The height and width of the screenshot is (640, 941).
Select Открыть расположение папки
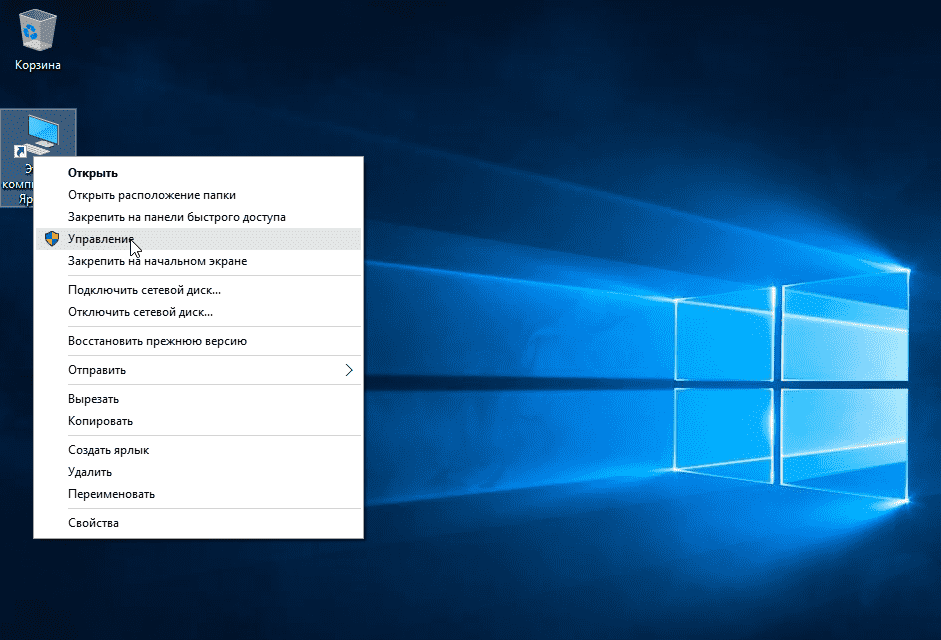pyautogui.click(x=151, y=195)
